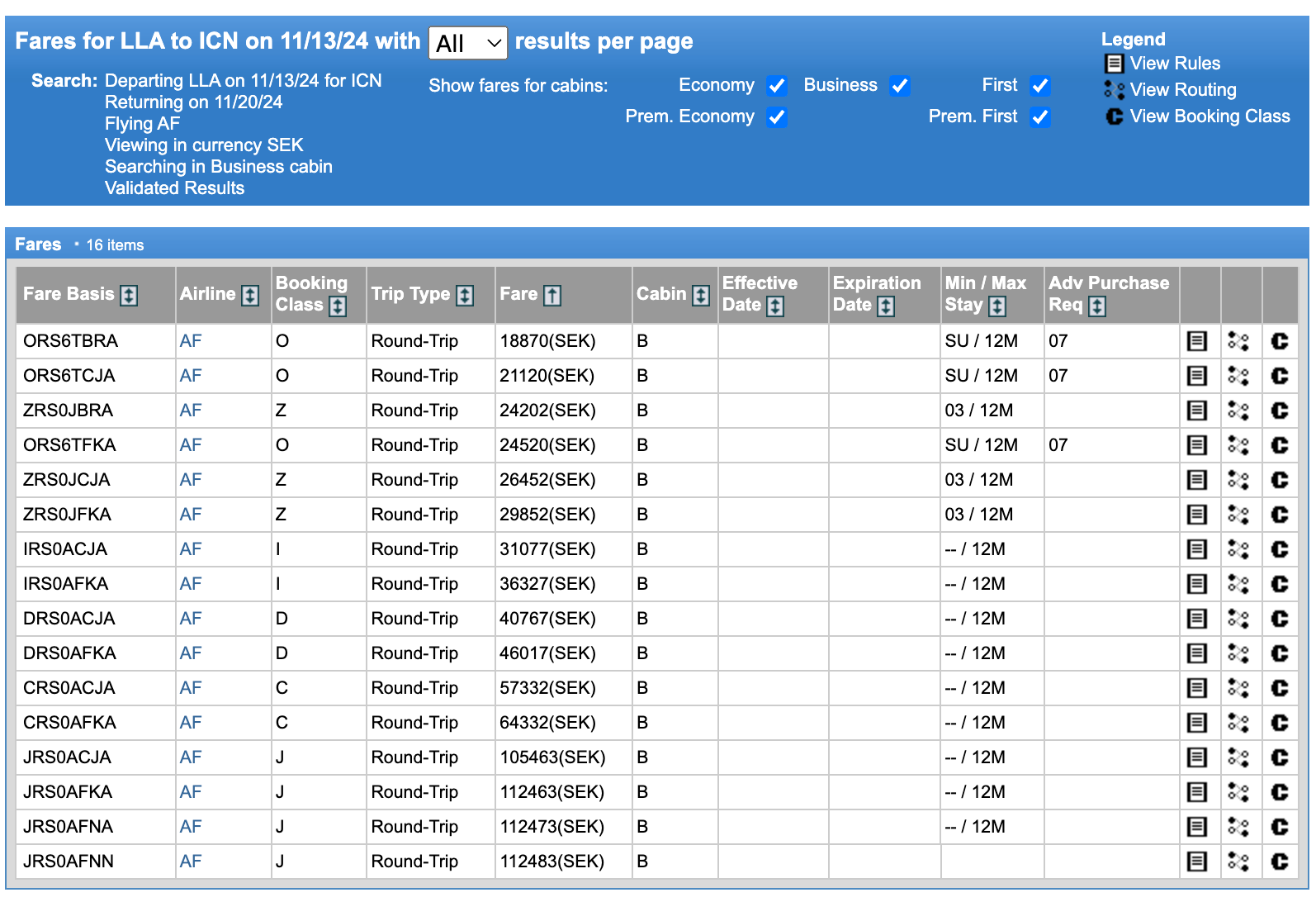Sort by Min / Max Stay header
Viewport: 1316px width, 902px height.
click(x=997, y=306)
